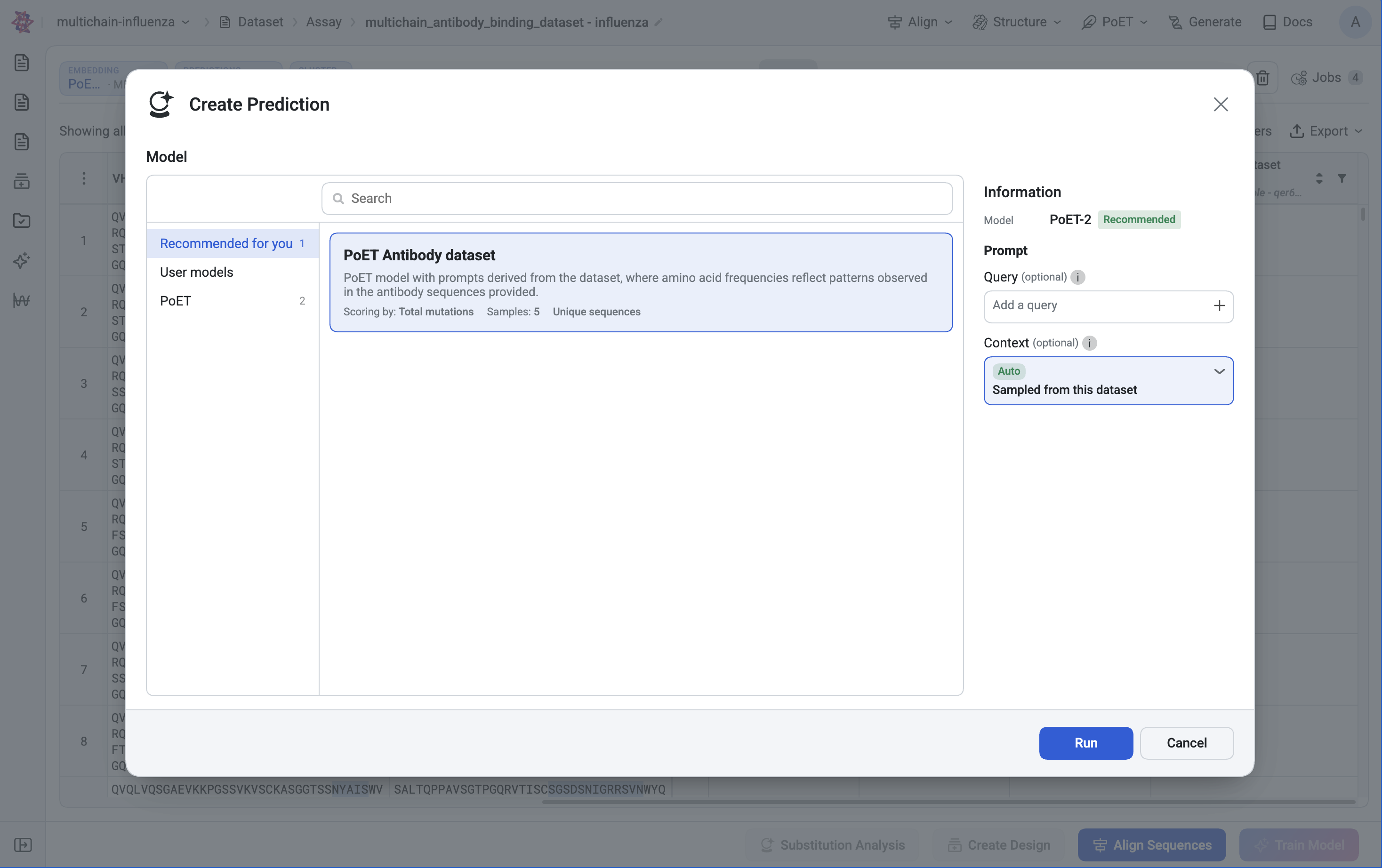
Task: Open the third document sidebar icon
Action: [x=22, y=142]
